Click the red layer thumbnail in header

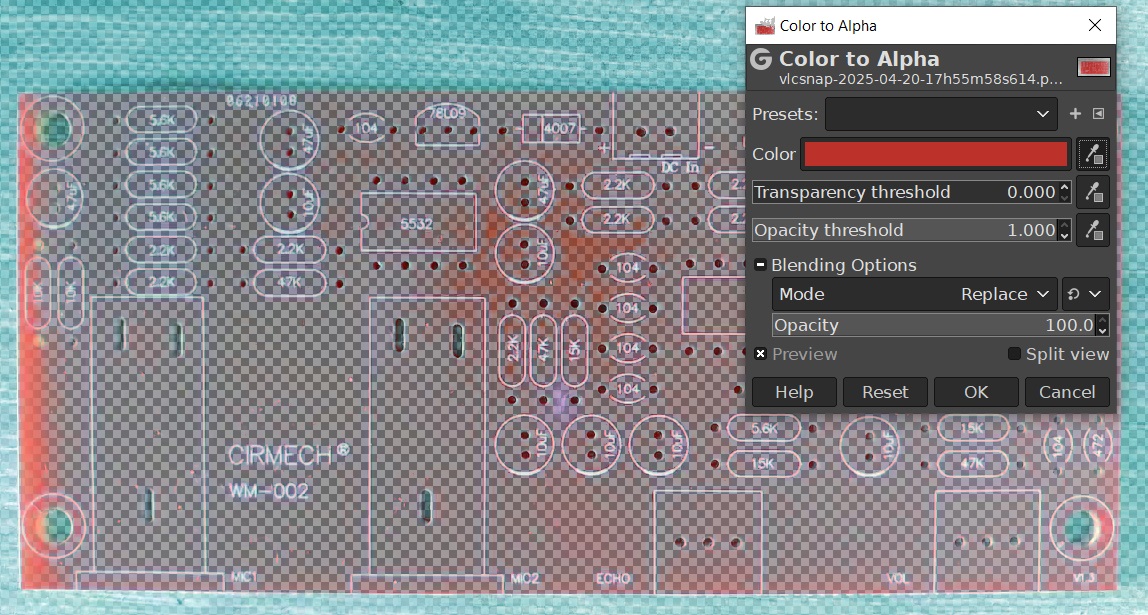click(x=1094, y=67)
